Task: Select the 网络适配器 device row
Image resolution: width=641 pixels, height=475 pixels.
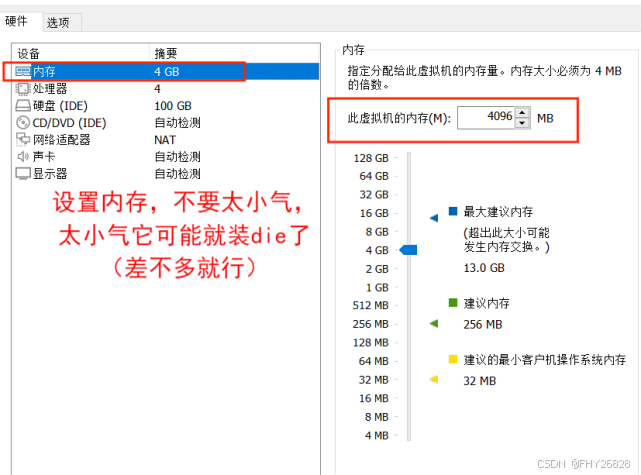Action: coord(166,140)
